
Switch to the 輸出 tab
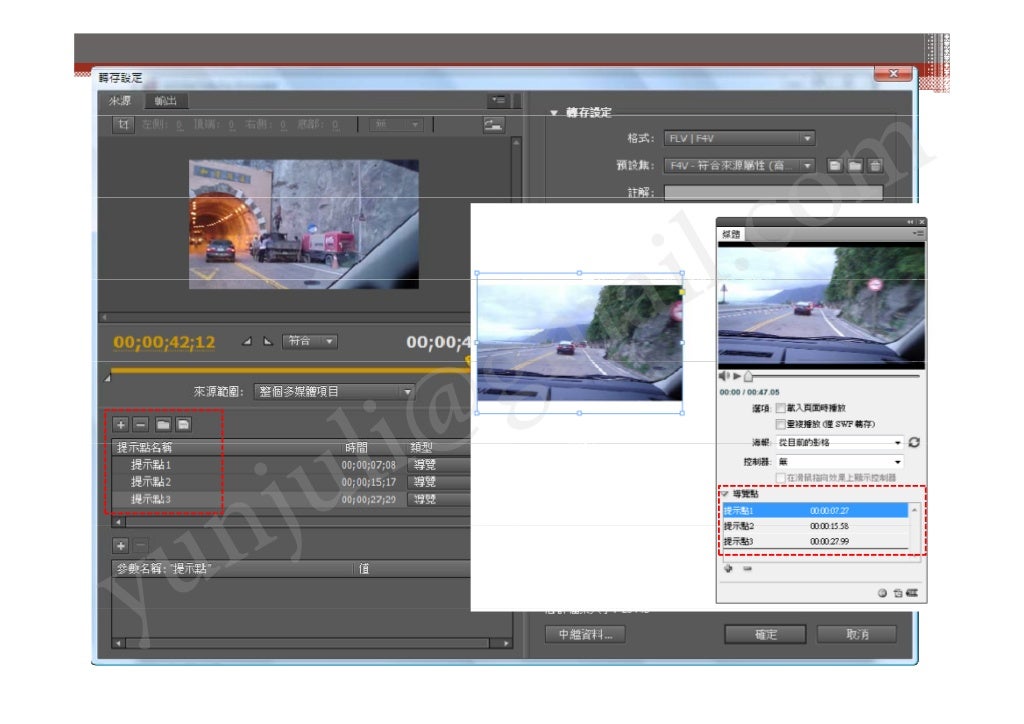[166, 101]
